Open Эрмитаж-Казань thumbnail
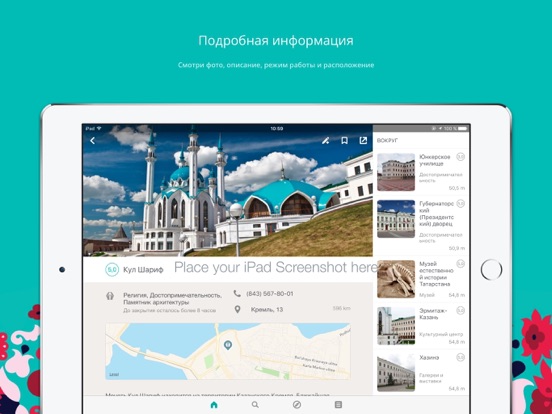552x414 pixels. pyautogui.click(x=396, y=326)
